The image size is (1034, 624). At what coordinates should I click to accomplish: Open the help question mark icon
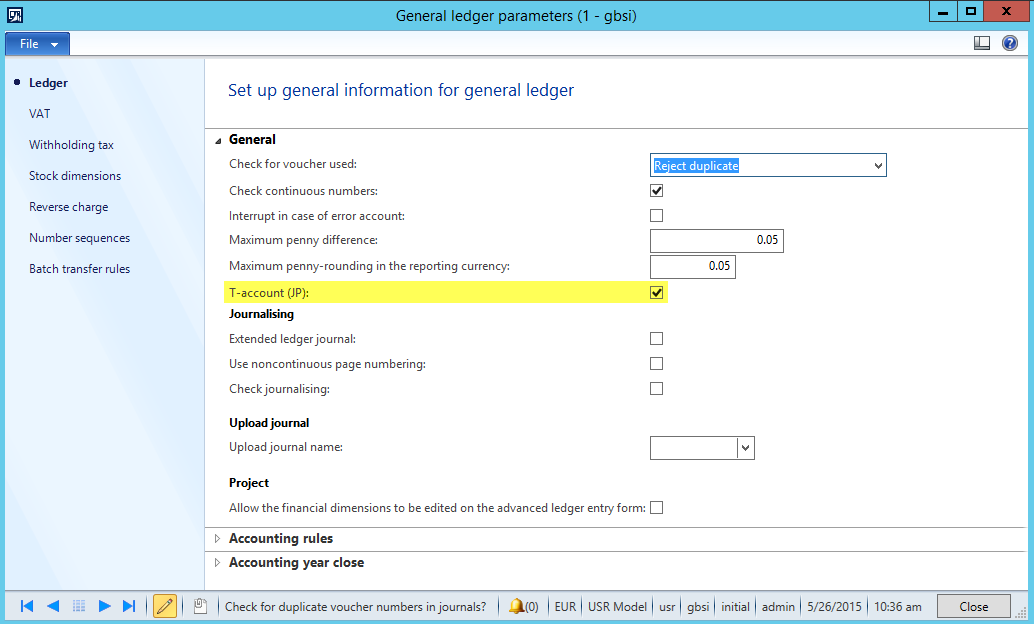[1010, 43]
